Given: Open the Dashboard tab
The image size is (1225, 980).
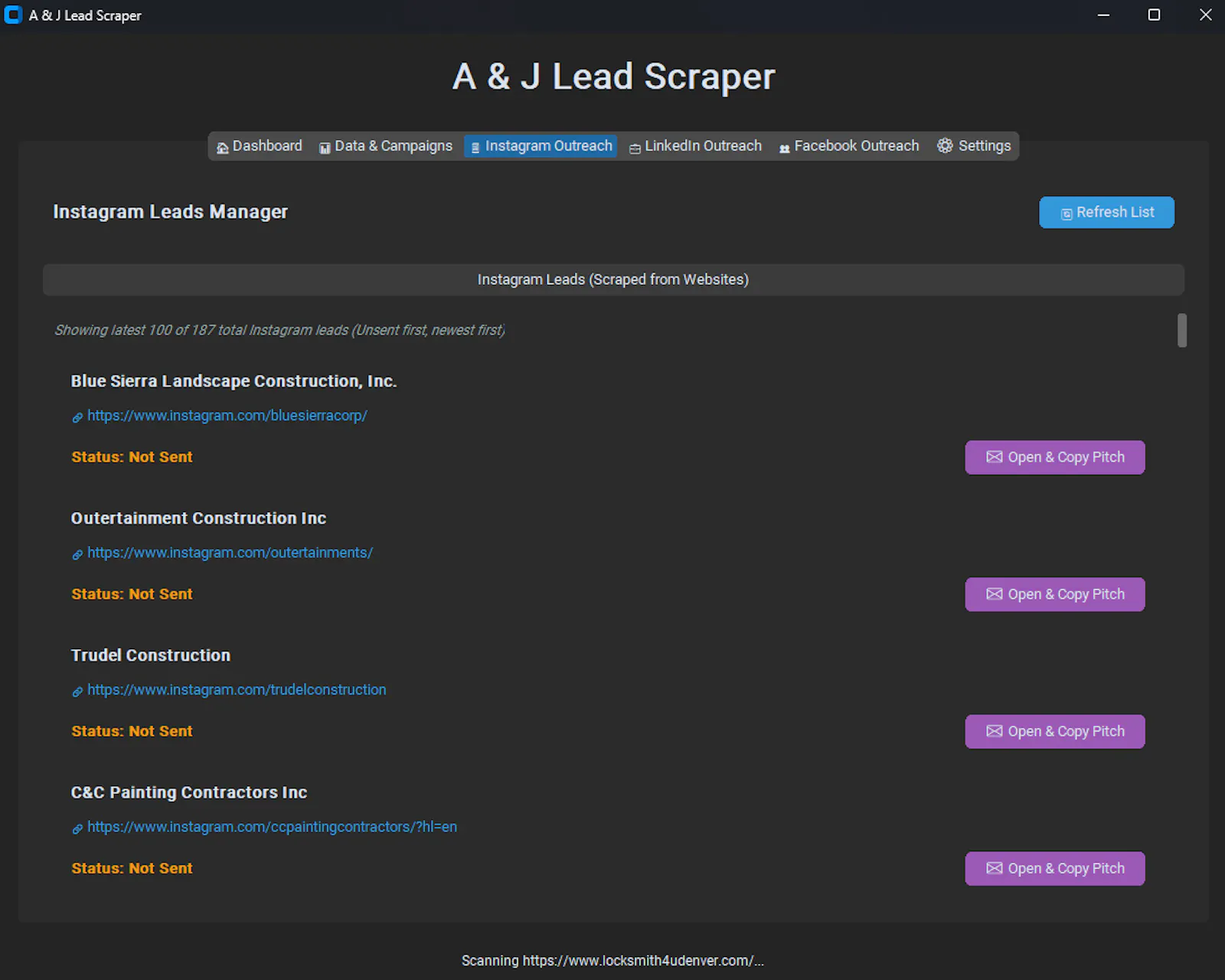Looking at the screenshot, I should (x=259, y=146).
